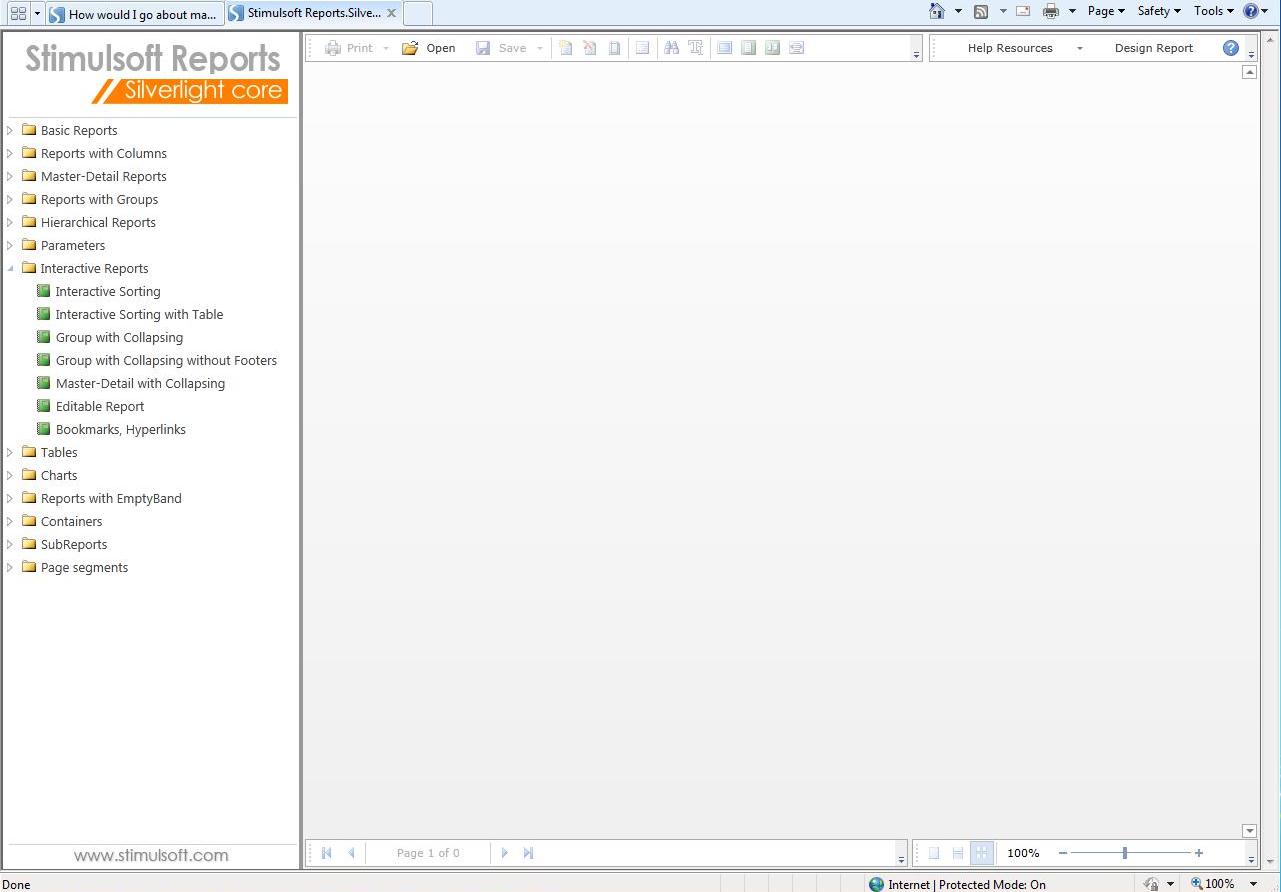The width and height of the screenshot is (1281, 892).
Task: Go to the next report page
Action: click(x=504, y=853)
